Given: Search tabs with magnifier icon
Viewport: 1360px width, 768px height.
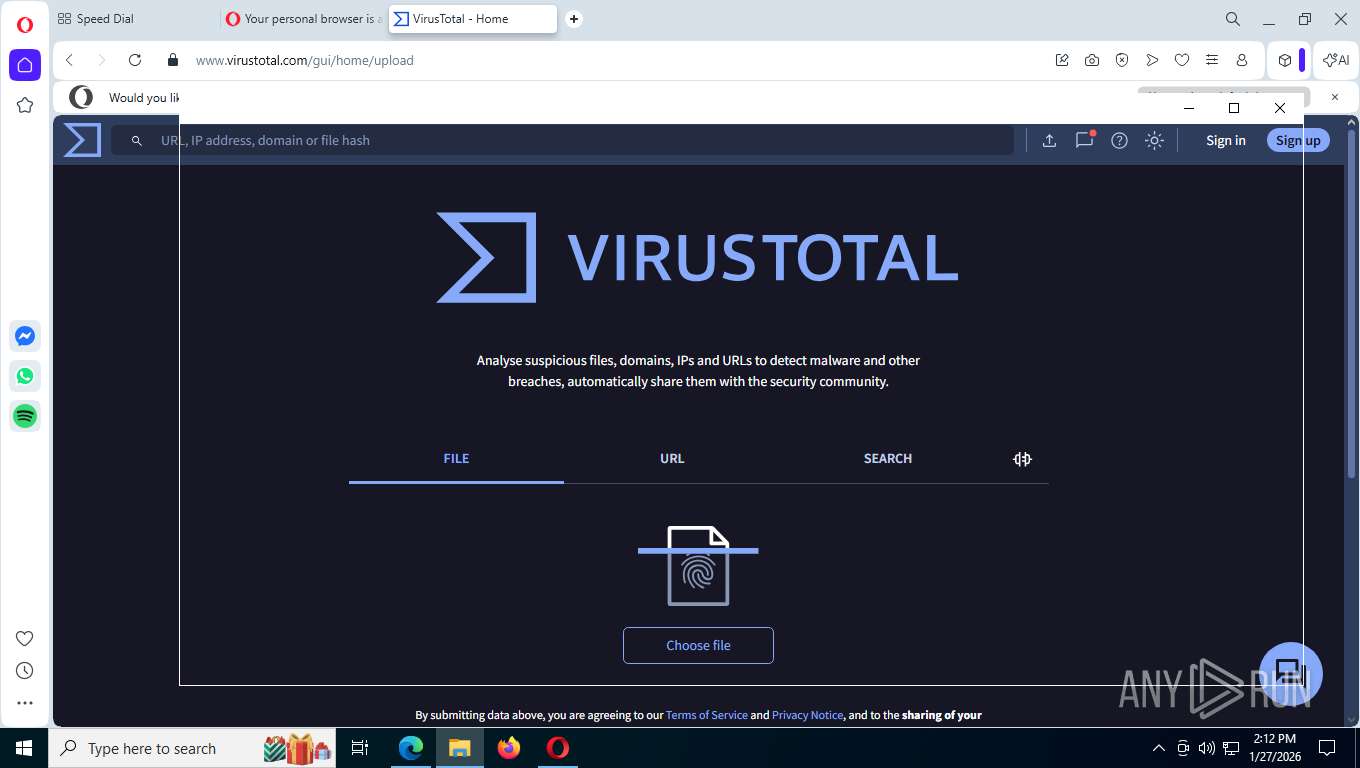Looking at the screenshot, I should click(x=1233, y=19).
